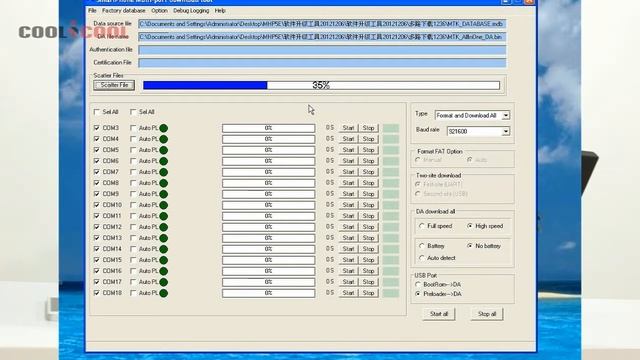Screen dimensions: 640x360
Task: Click the Scatter File button
Action: coord(114,85)
